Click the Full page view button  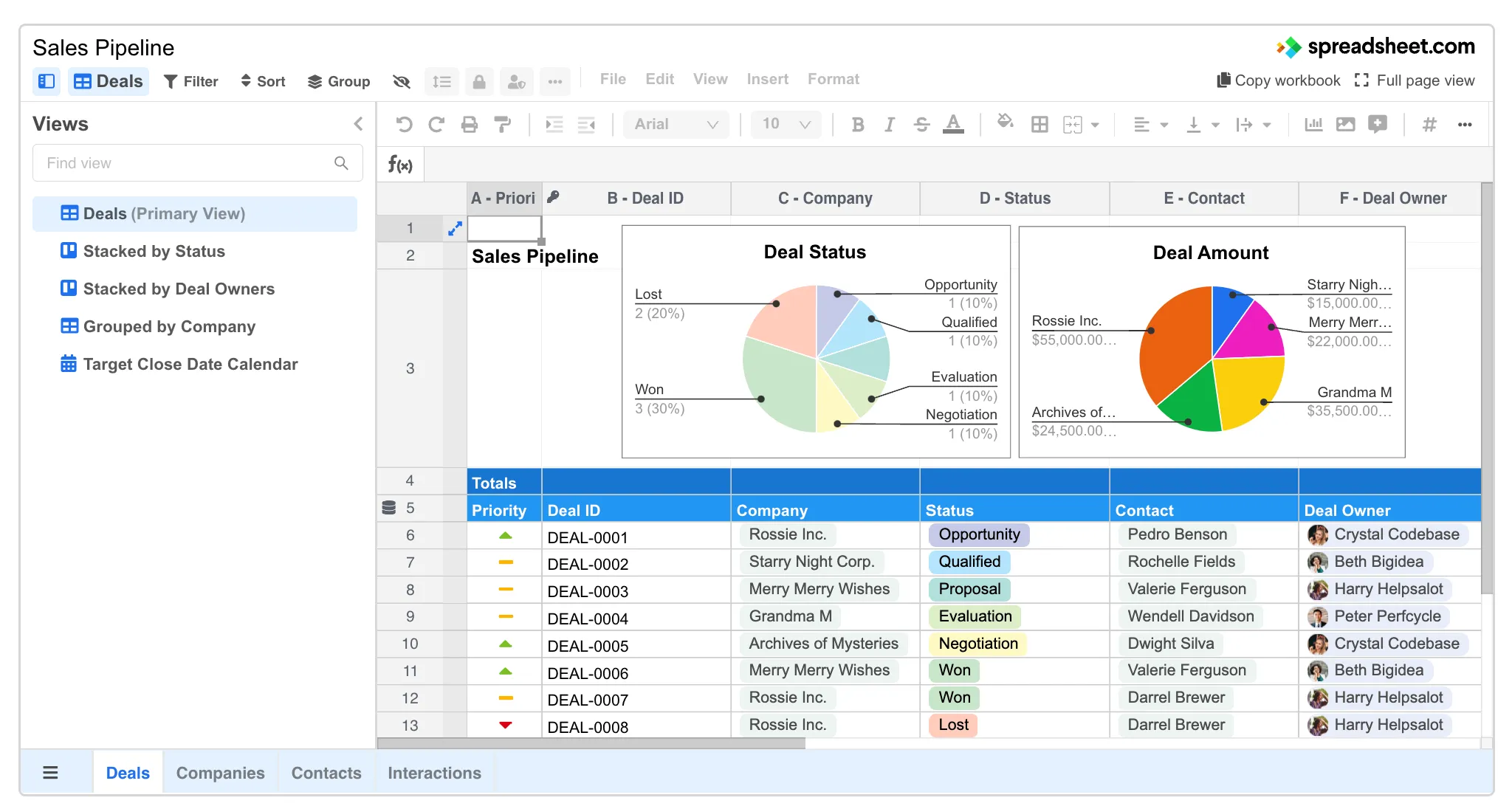pyautogui.click(x=1415, y=80)
